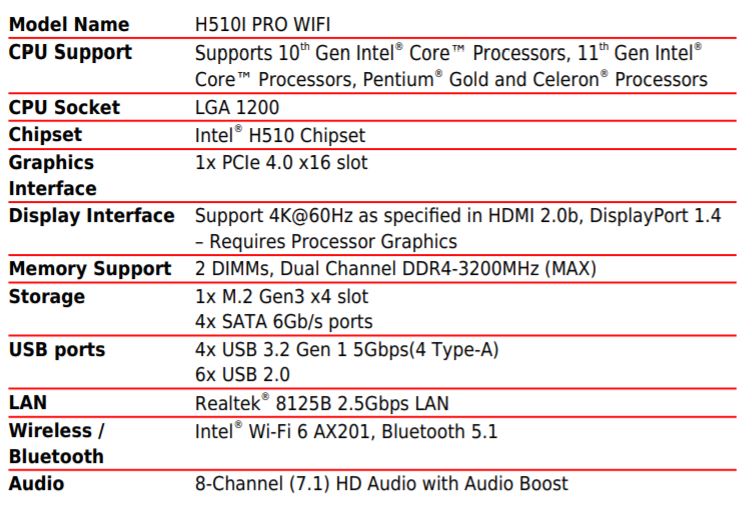
Task: Click the Graphics Interface label
Action: coord(52,175)
